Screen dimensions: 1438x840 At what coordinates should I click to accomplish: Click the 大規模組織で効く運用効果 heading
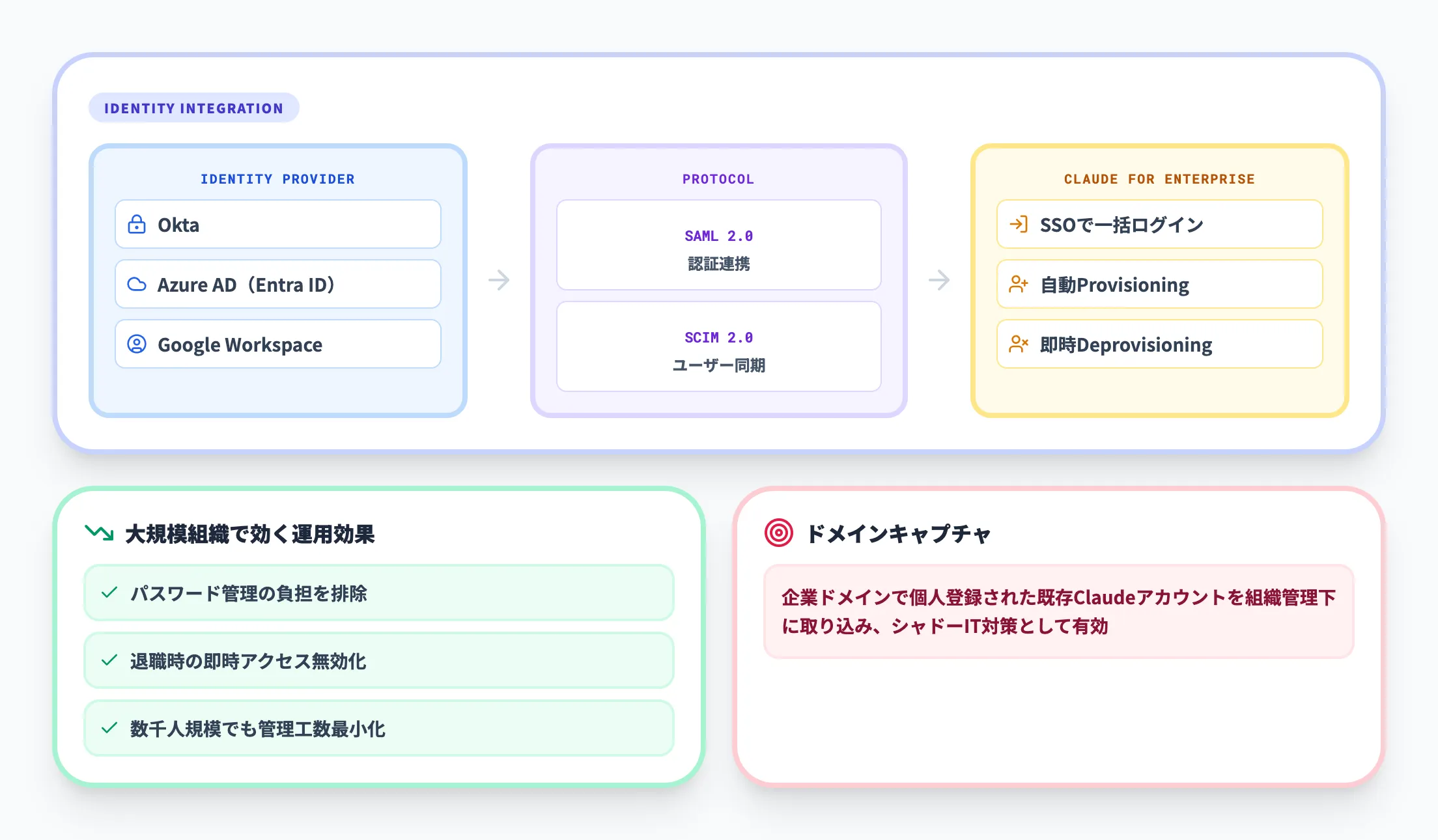coord(250,534)
